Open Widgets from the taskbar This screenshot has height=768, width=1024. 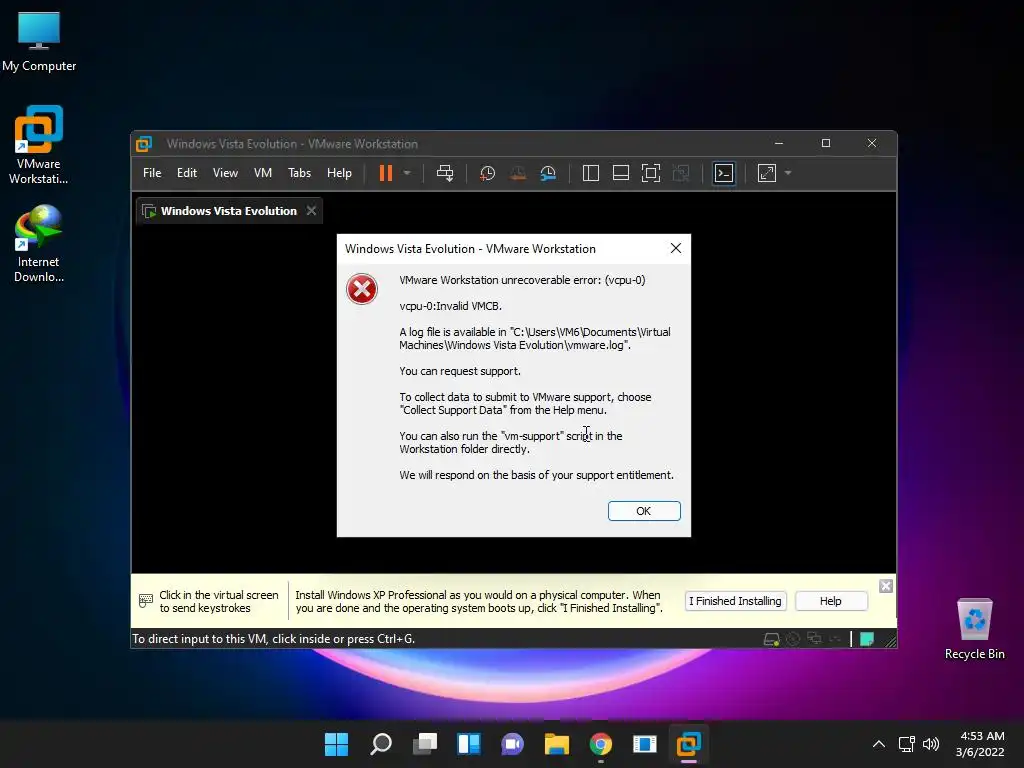[x=469, y=744]
